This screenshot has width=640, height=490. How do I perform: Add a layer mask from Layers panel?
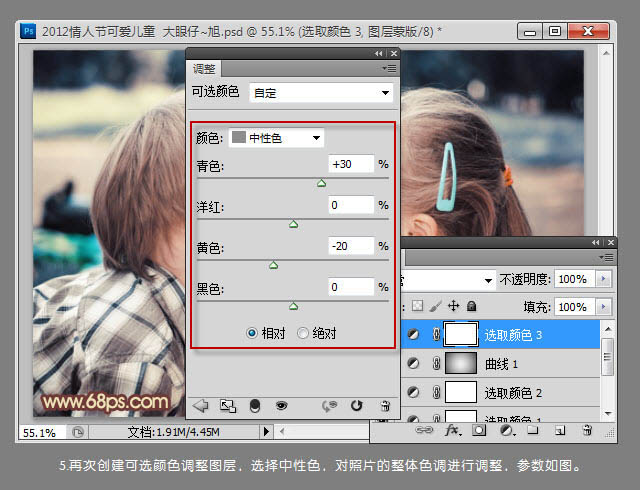(x=479, y=430)
